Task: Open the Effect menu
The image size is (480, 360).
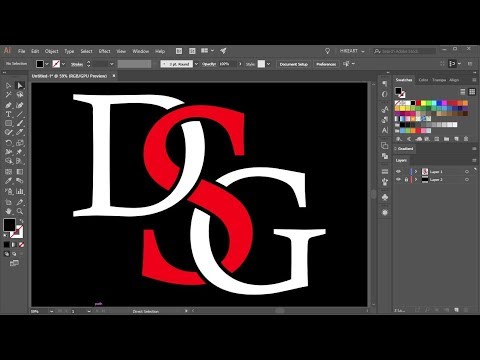Action: coord(104,51)
